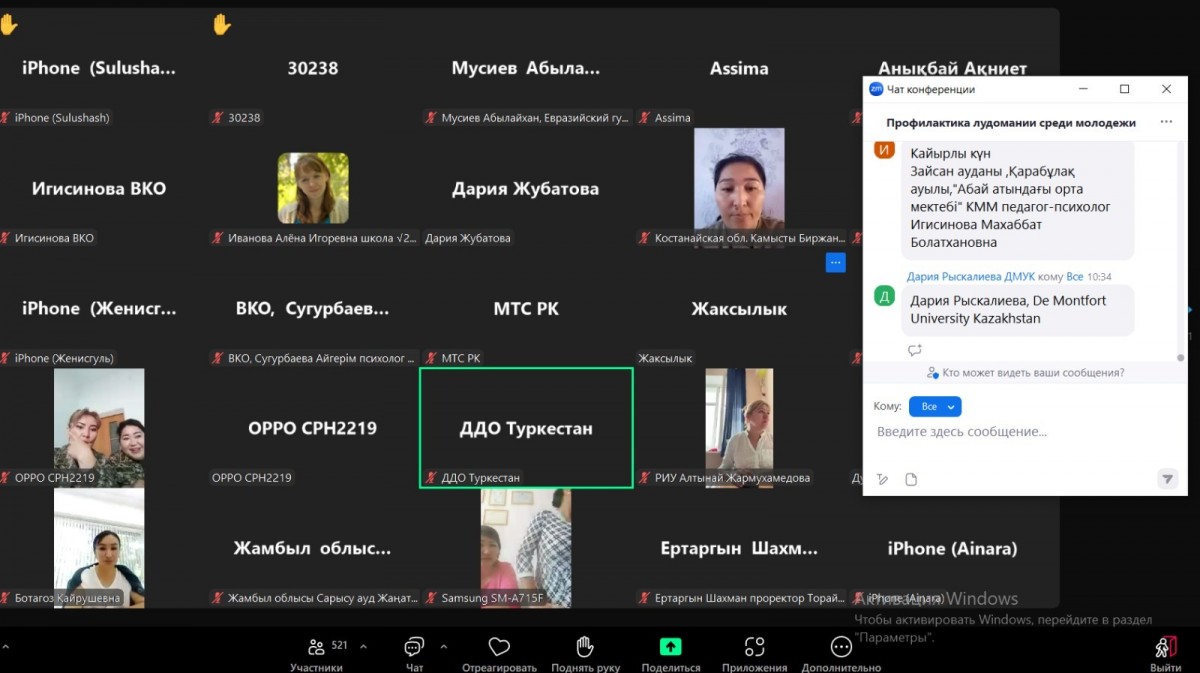Open the Отреагировать reactions heart icon

(x=499, y=647)
